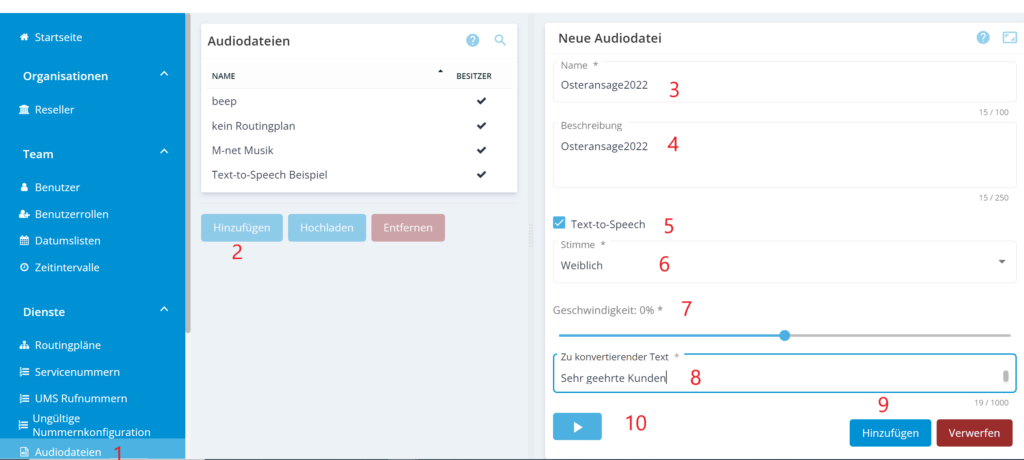
Task: Click the Name input field
Action: 784,86
